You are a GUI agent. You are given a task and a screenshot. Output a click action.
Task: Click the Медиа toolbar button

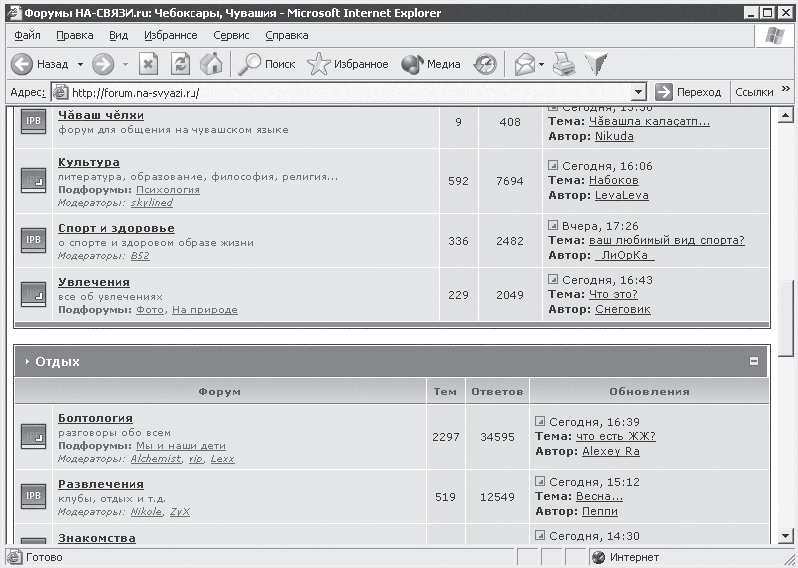coord(431,64)
